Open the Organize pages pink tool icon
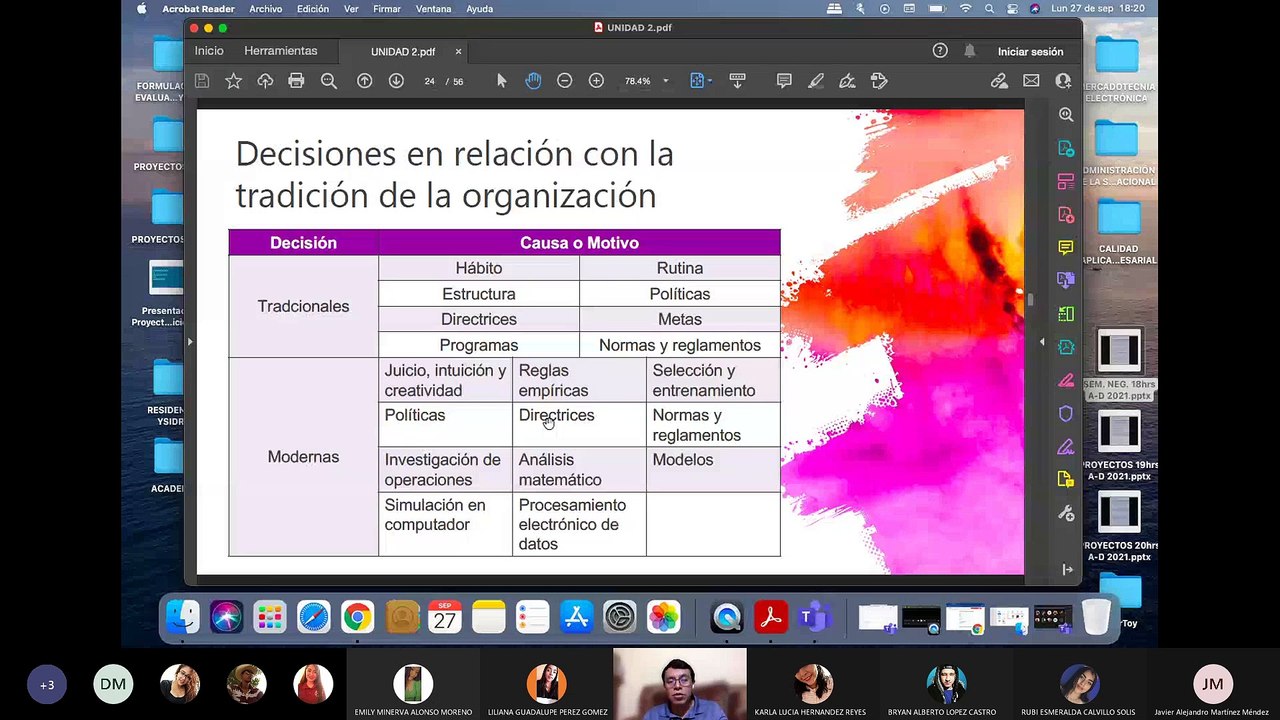 pyautogui.click(x=1066, y=182)
